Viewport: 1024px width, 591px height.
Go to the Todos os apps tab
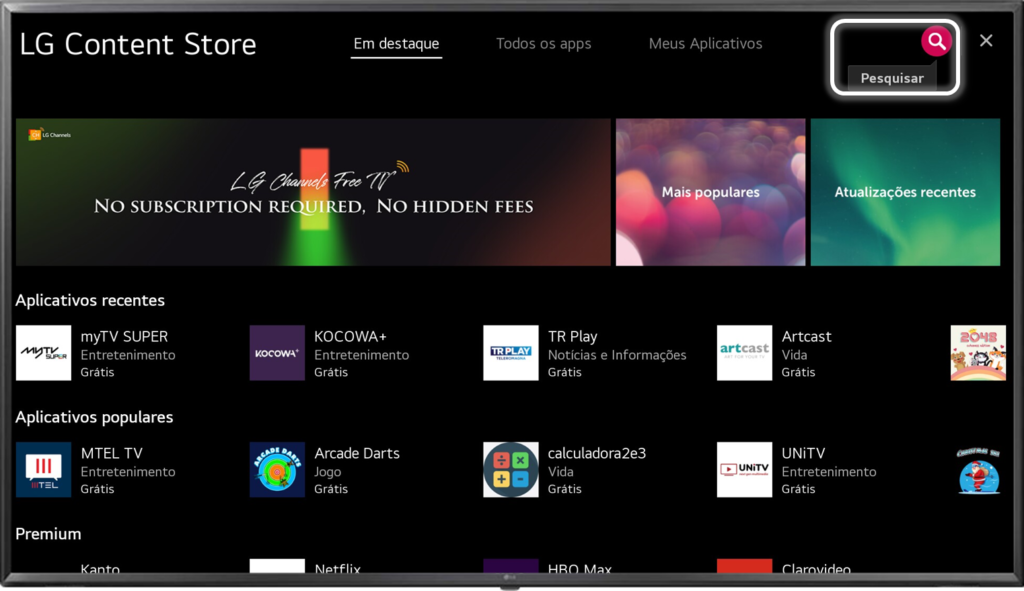point(543,44)
